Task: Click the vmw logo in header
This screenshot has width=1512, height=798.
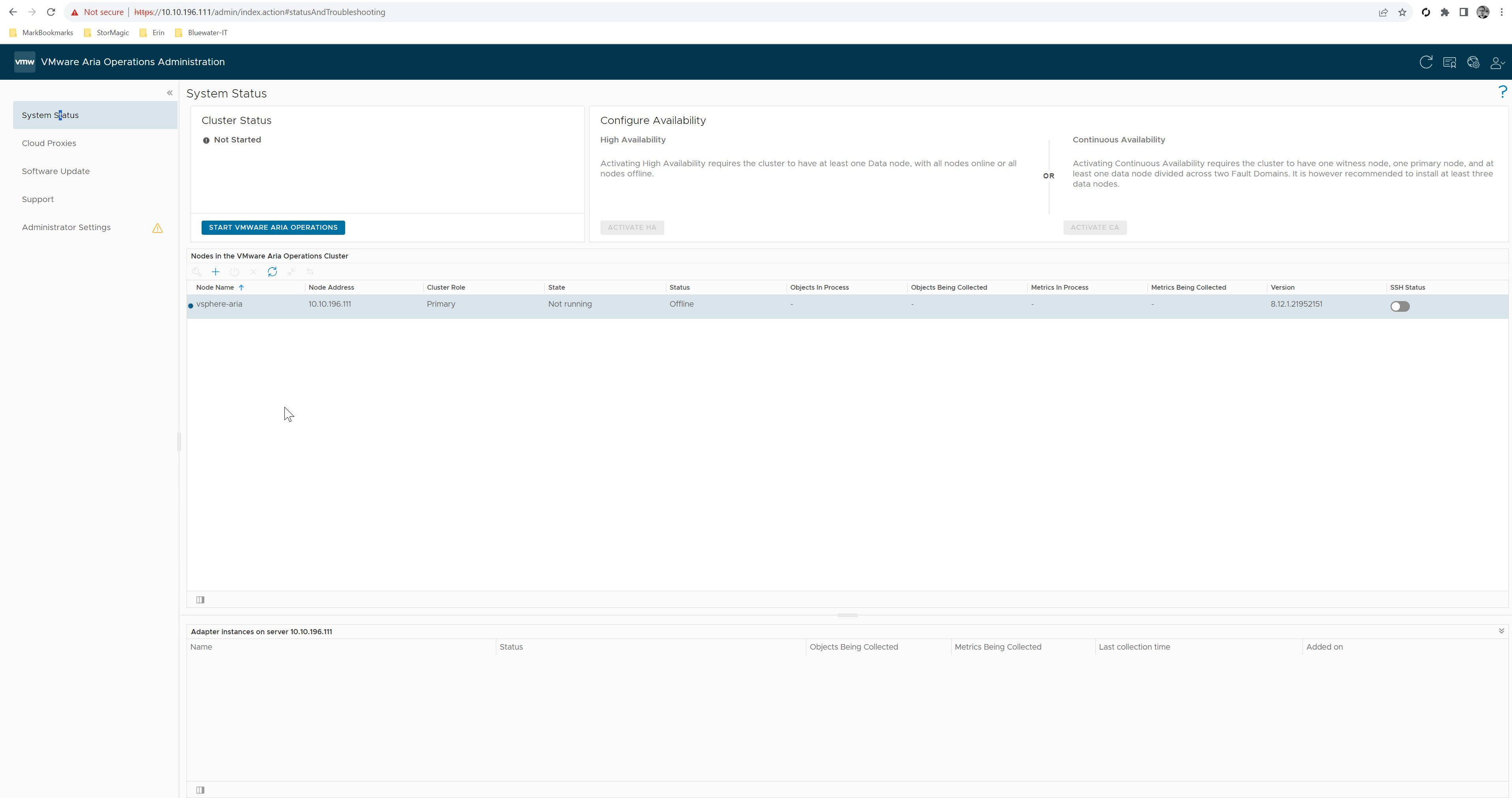Action: (x=24, y=62)
